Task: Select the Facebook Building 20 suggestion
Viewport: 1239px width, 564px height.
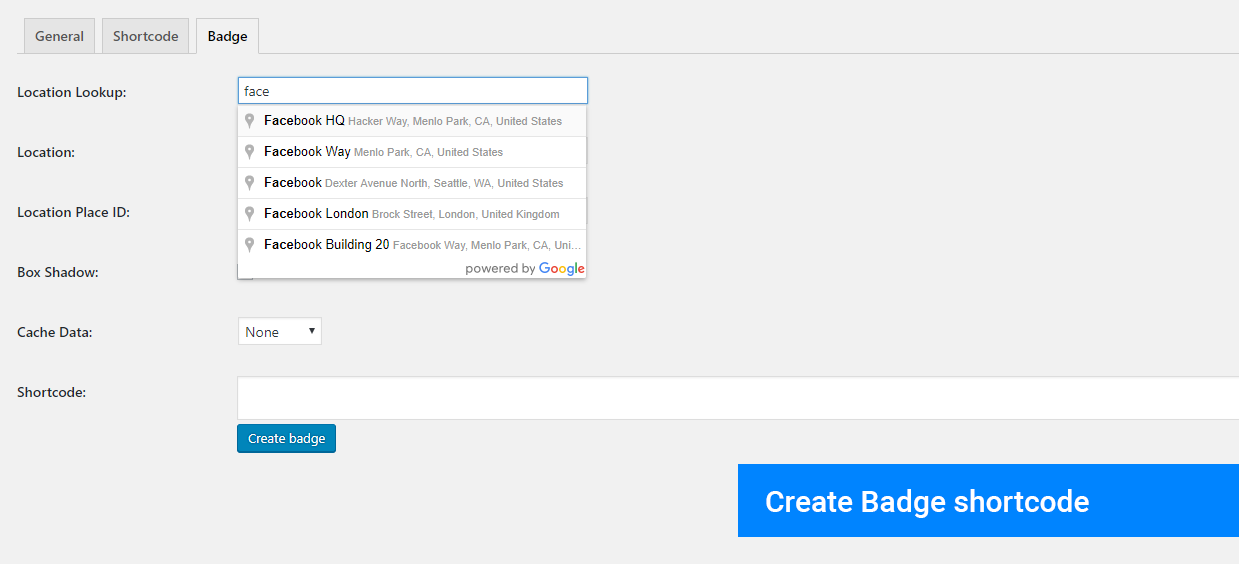Action: click(412, 245)
